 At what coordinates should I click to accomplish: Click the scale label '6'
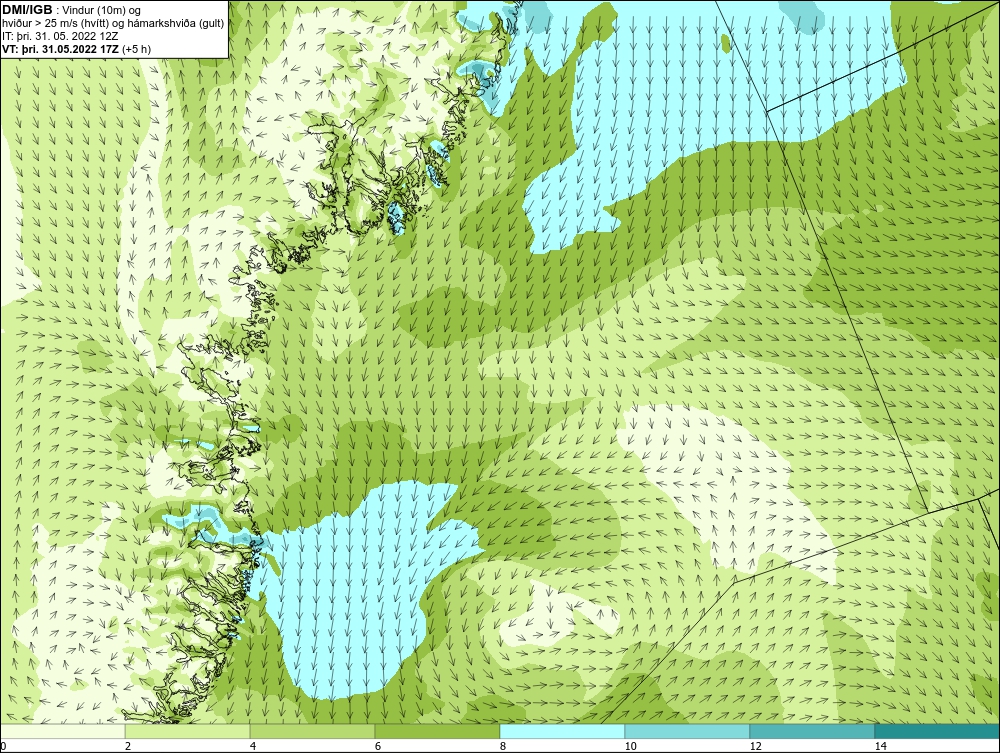point(378,746)
